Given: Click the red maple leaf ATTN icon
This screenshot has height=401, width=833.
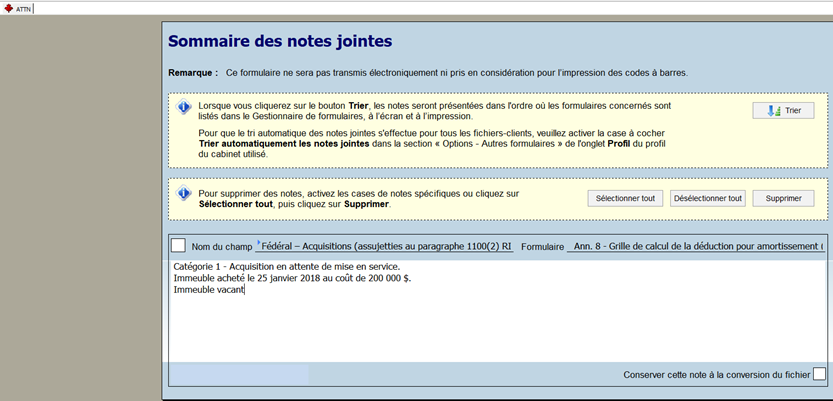Looking at the screenshot, I should click(x=8, y=8).
